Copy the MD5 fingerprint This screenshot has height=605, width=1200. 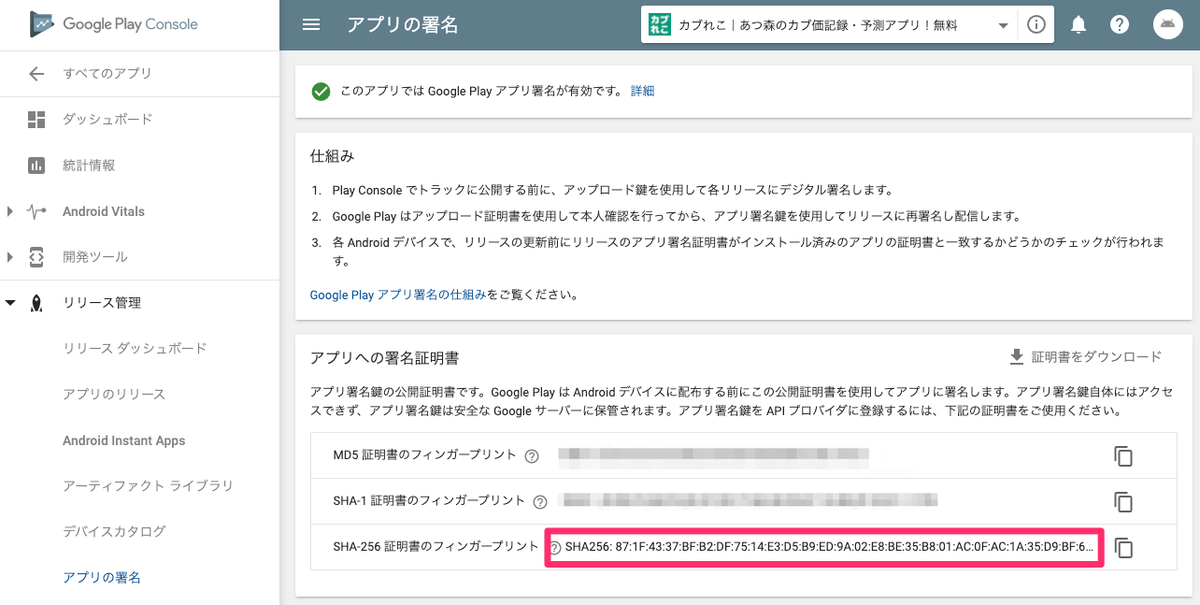1124,456
